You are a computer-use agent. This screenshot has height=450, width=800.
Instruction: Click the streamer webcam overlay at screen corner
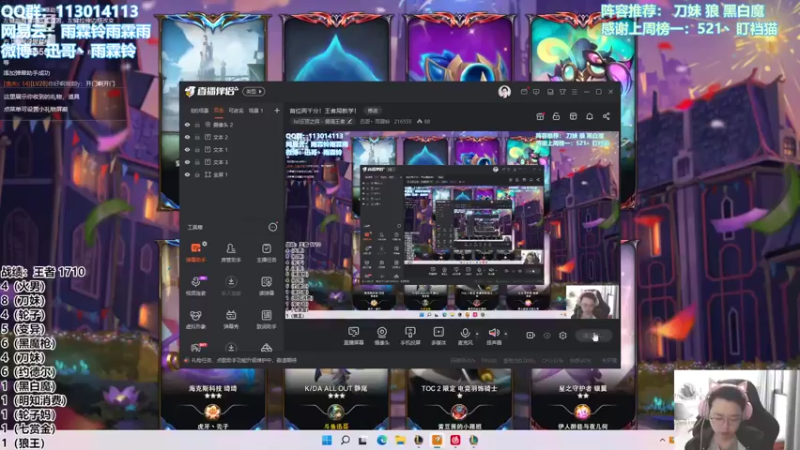click(737, 410)
